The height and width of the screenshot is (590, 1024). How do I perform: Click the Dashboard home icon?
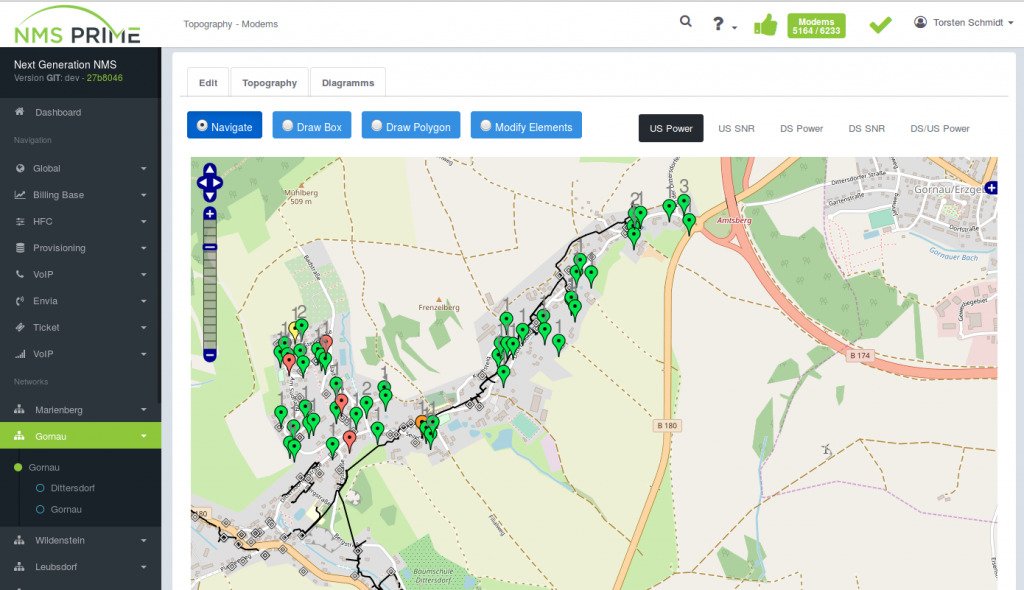pos(20,112)
